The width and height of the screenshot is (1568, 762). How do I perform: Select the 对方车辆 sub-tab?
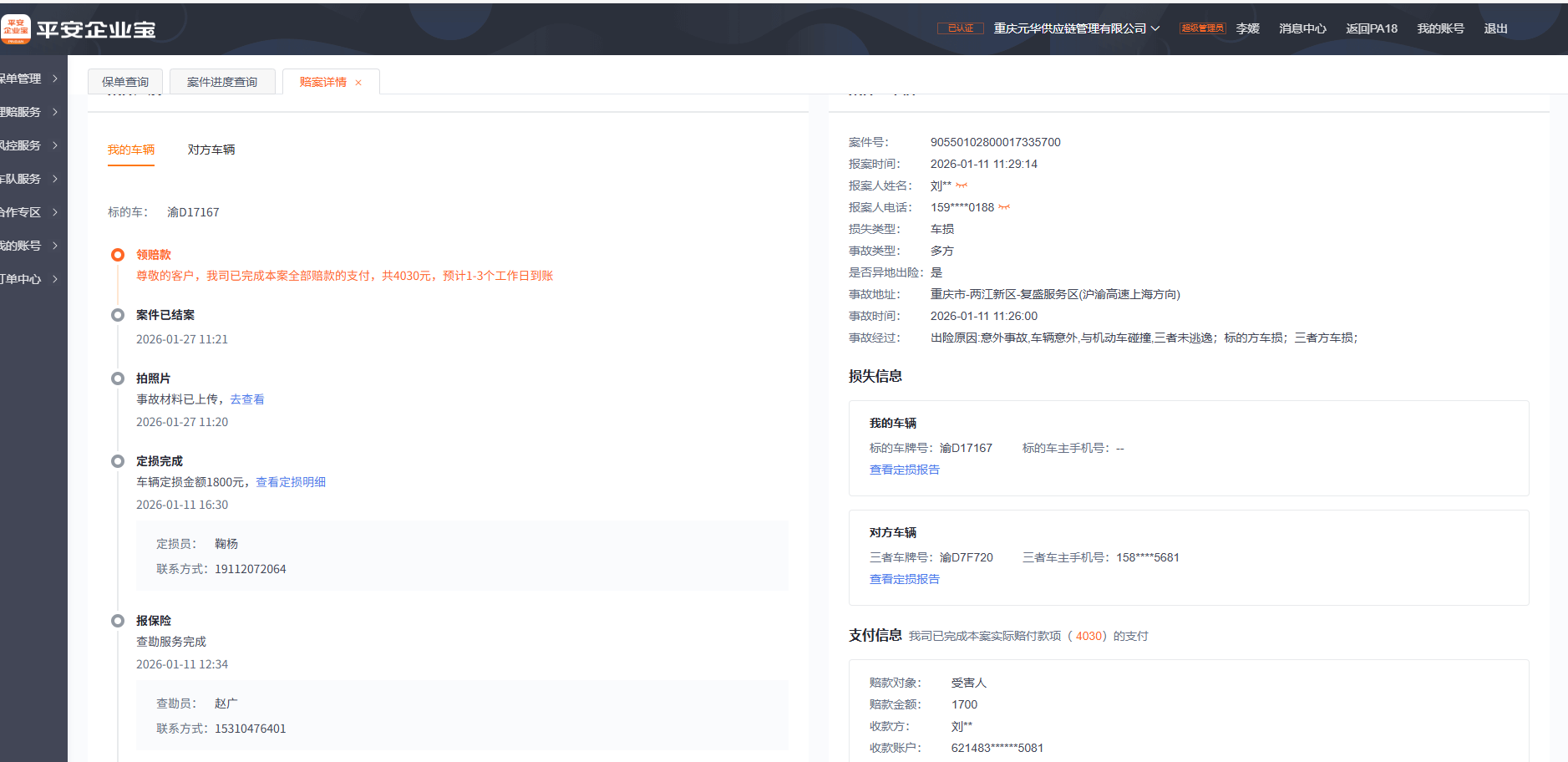pyautogui.click(x=211, y=150)
